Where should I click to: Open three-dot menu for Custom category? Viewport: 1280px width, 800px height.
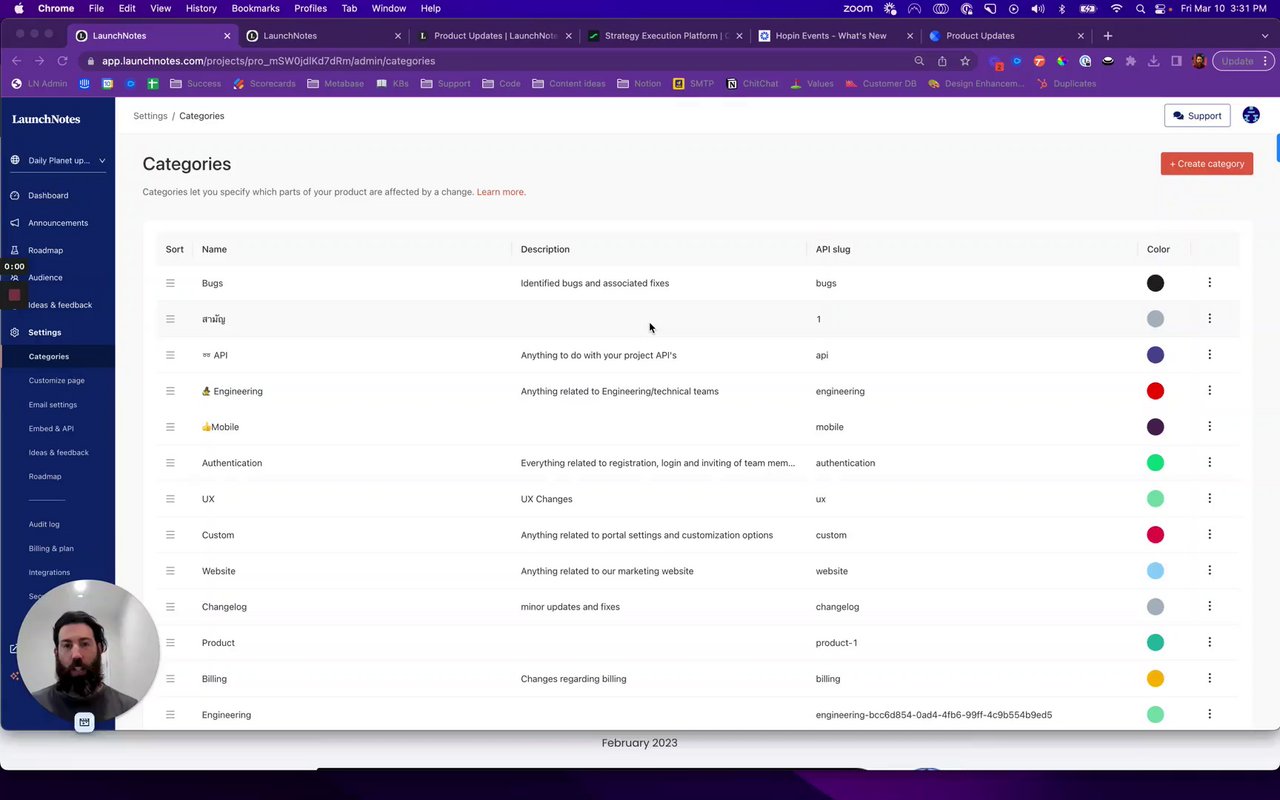1209,535
